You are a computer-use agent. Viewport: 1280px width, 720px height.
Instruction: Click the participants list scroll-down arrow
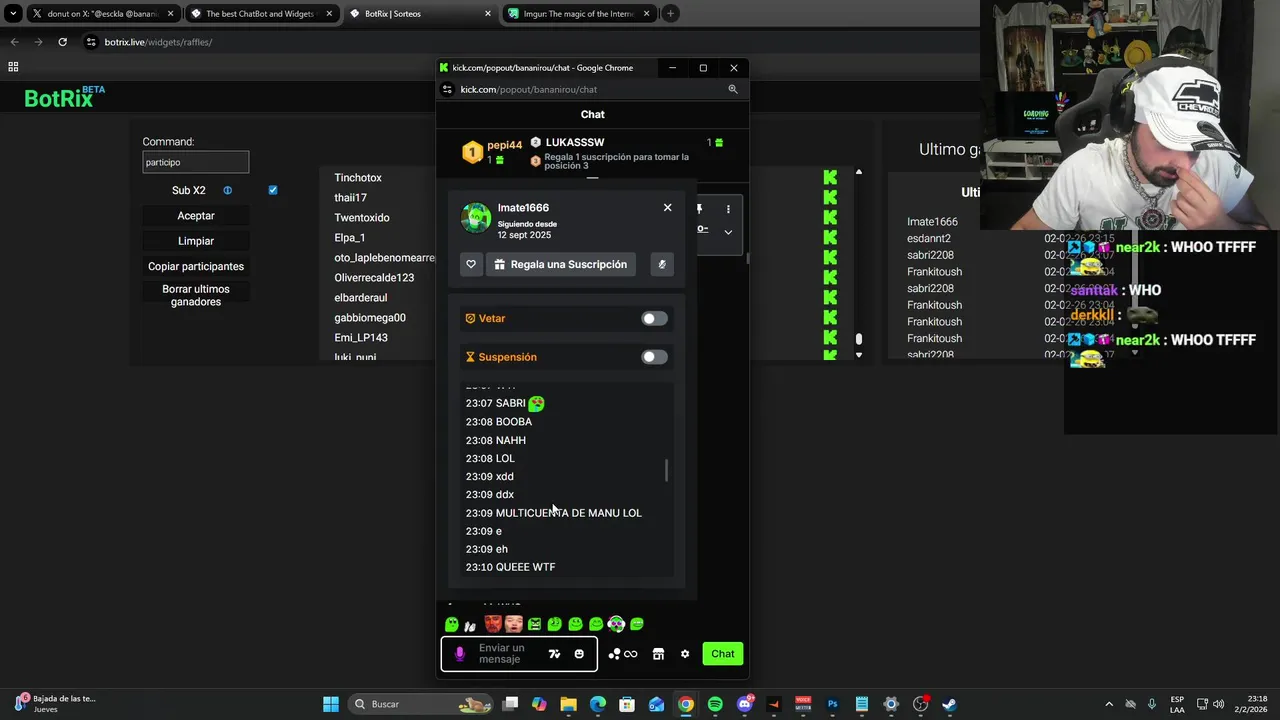858,355
